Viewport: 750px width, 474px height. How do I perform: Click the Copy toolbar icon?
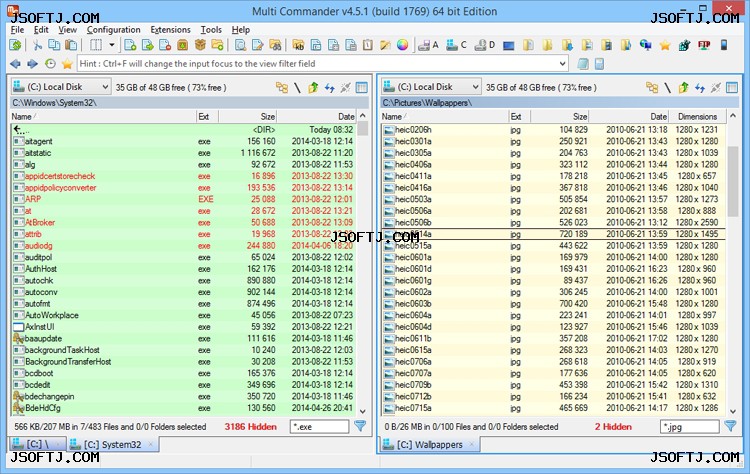coord(54,45)
